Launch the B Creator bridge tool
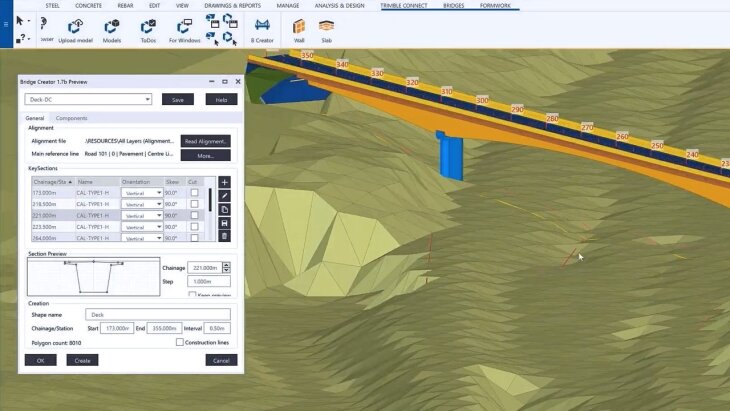 coord(262,26)
